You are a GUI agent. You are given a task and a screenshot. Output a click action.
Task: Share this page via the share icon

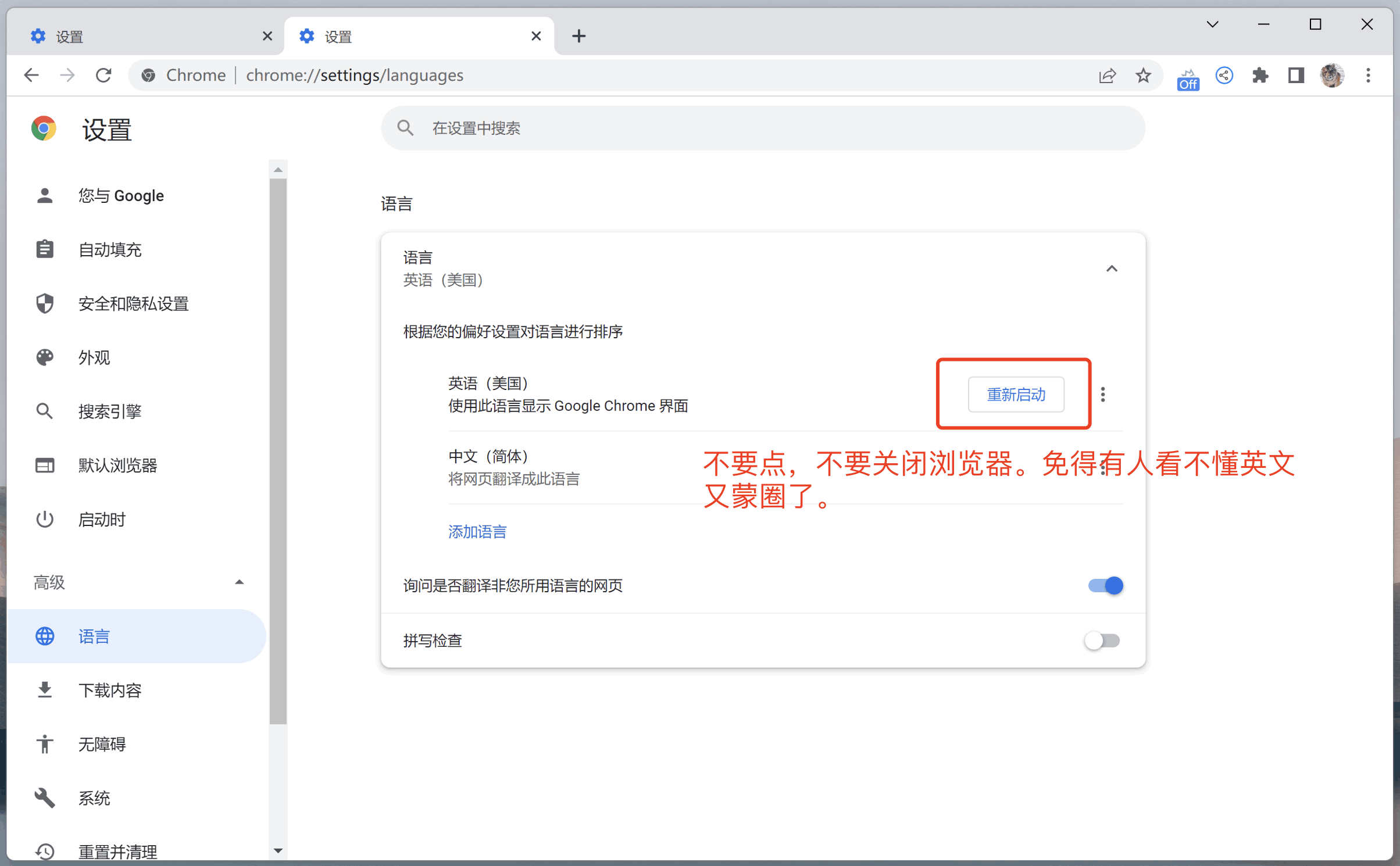click(1108, 75)
